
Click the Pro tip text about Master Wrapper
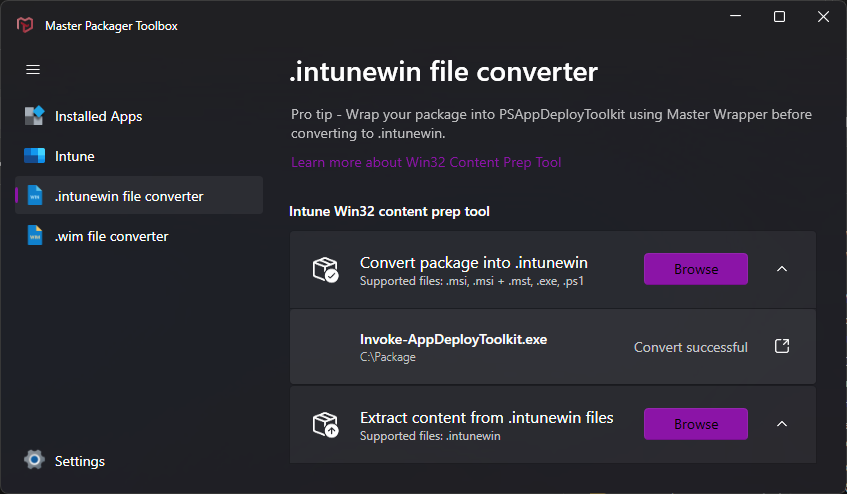pyautogui.click(x=551, y=124)
